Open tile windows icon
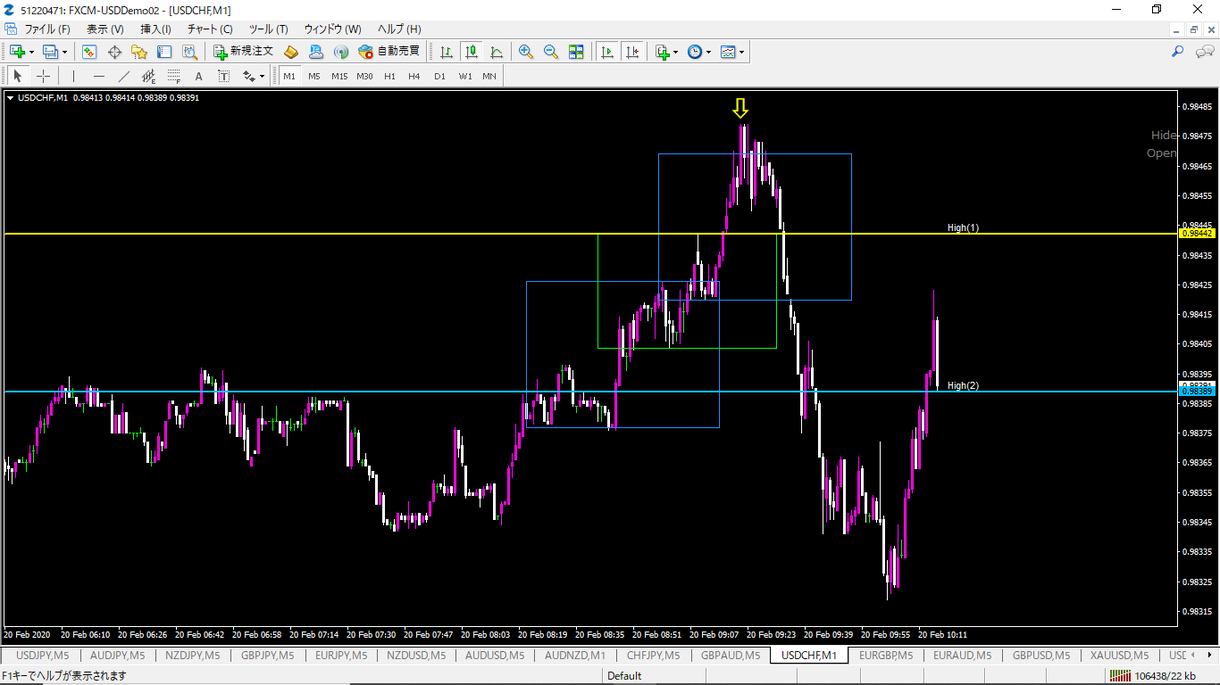The width and height of the screenshot is (1220, 685). pyautogui.click(x=576, y=52)
